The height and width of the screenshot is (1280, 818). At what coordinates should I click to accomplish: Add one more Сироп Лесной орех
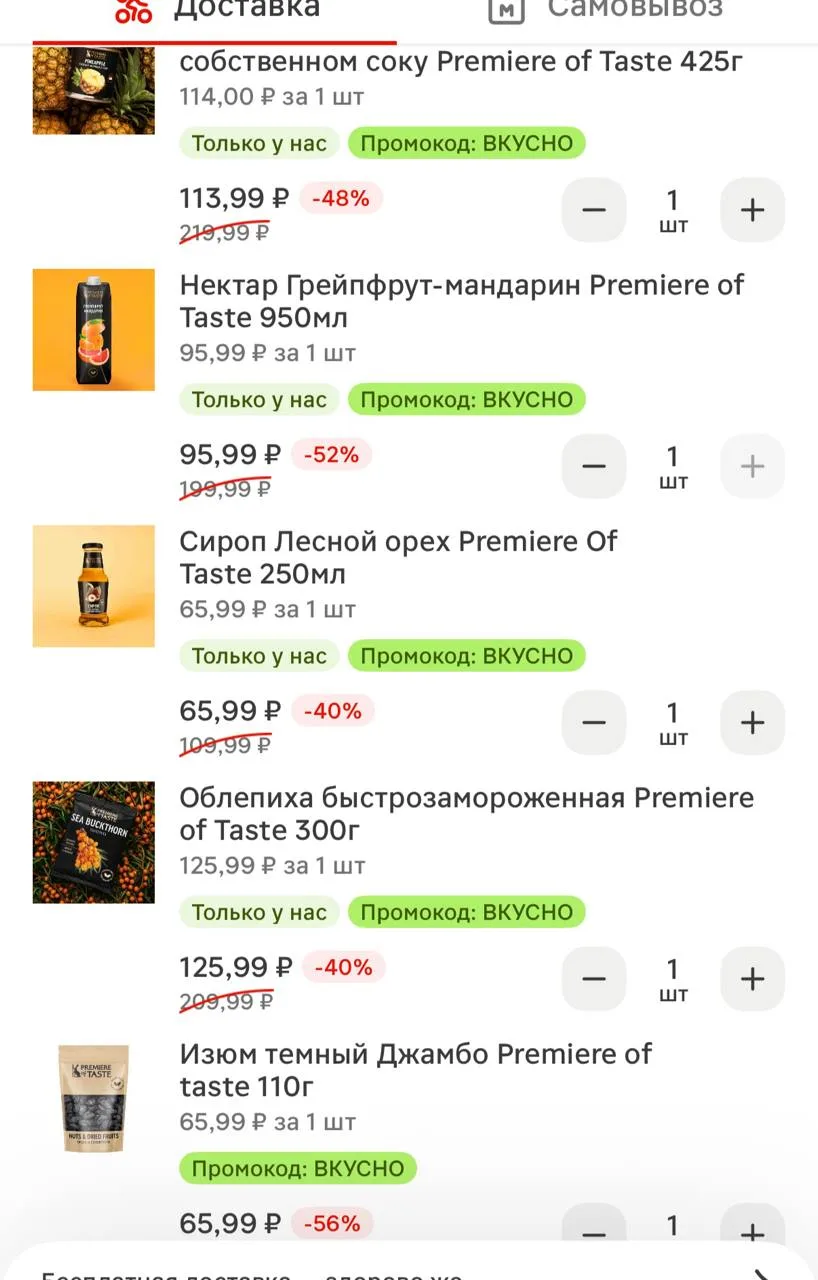click(x=752, y=722)
